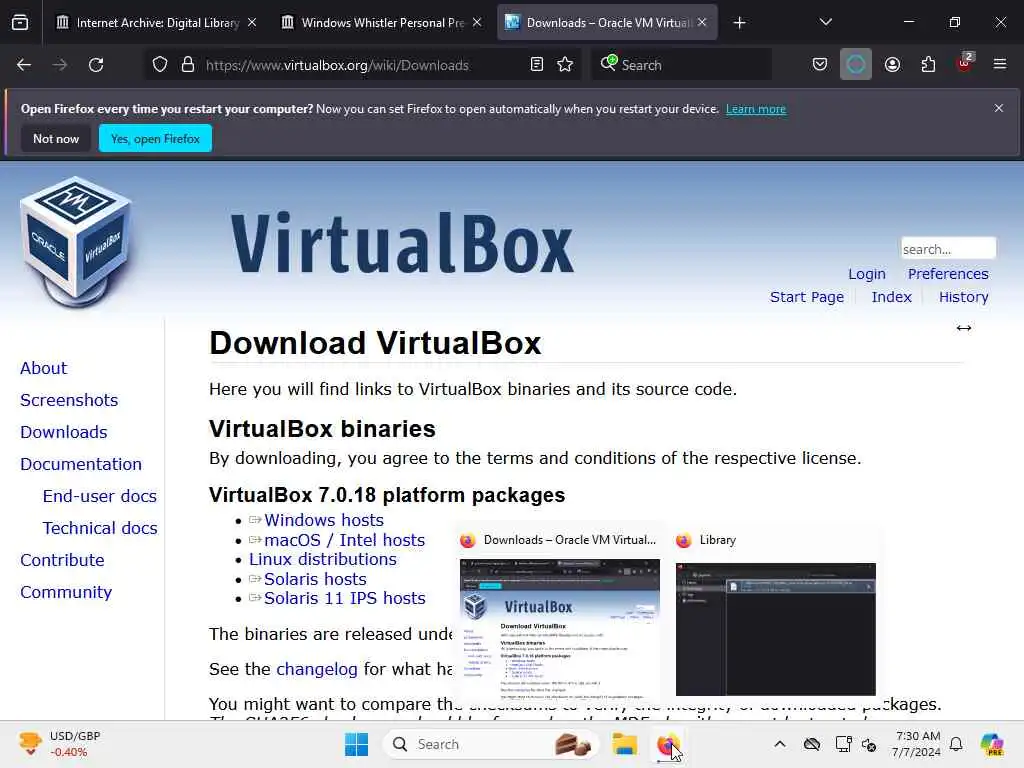Open Documentation in the sidebar
This screenshot has width=1024, height=768.
pyautogui.click(x=81, y=464)
